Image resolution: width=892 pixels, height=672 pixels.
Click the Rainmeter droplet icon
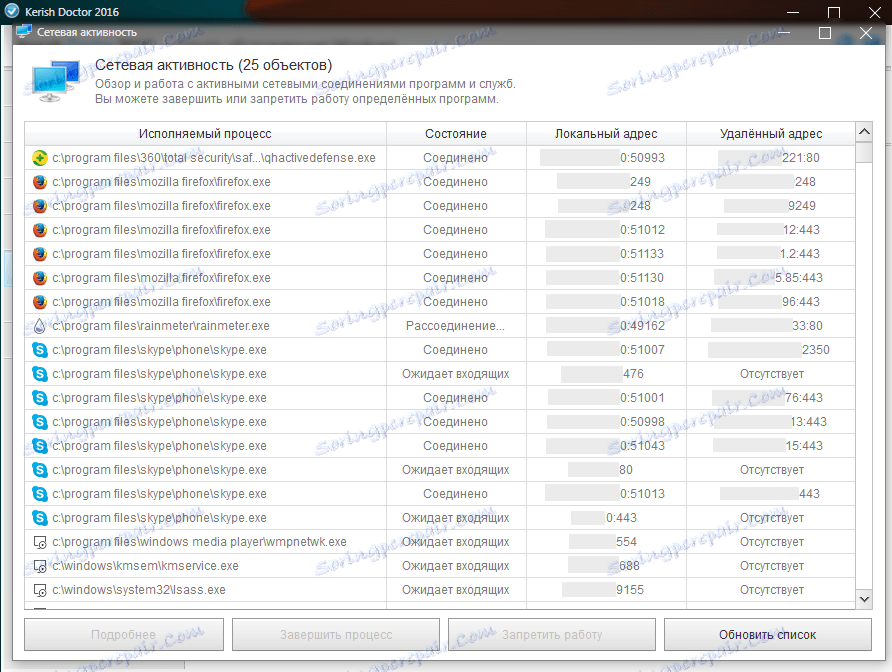pyautogui.click(x=40, y=326)
